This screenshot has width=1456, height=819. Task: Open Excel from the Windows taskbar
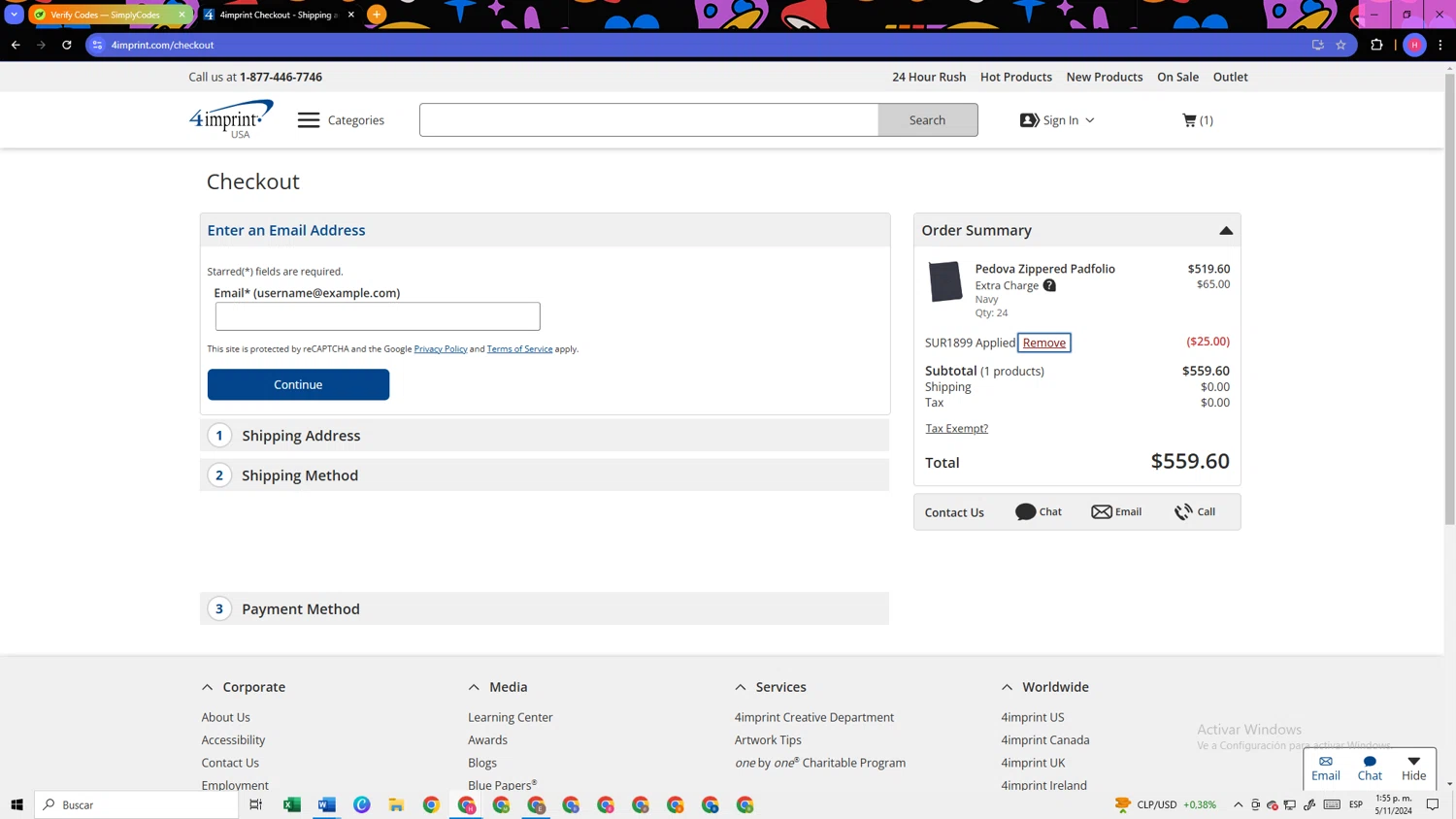291,804
